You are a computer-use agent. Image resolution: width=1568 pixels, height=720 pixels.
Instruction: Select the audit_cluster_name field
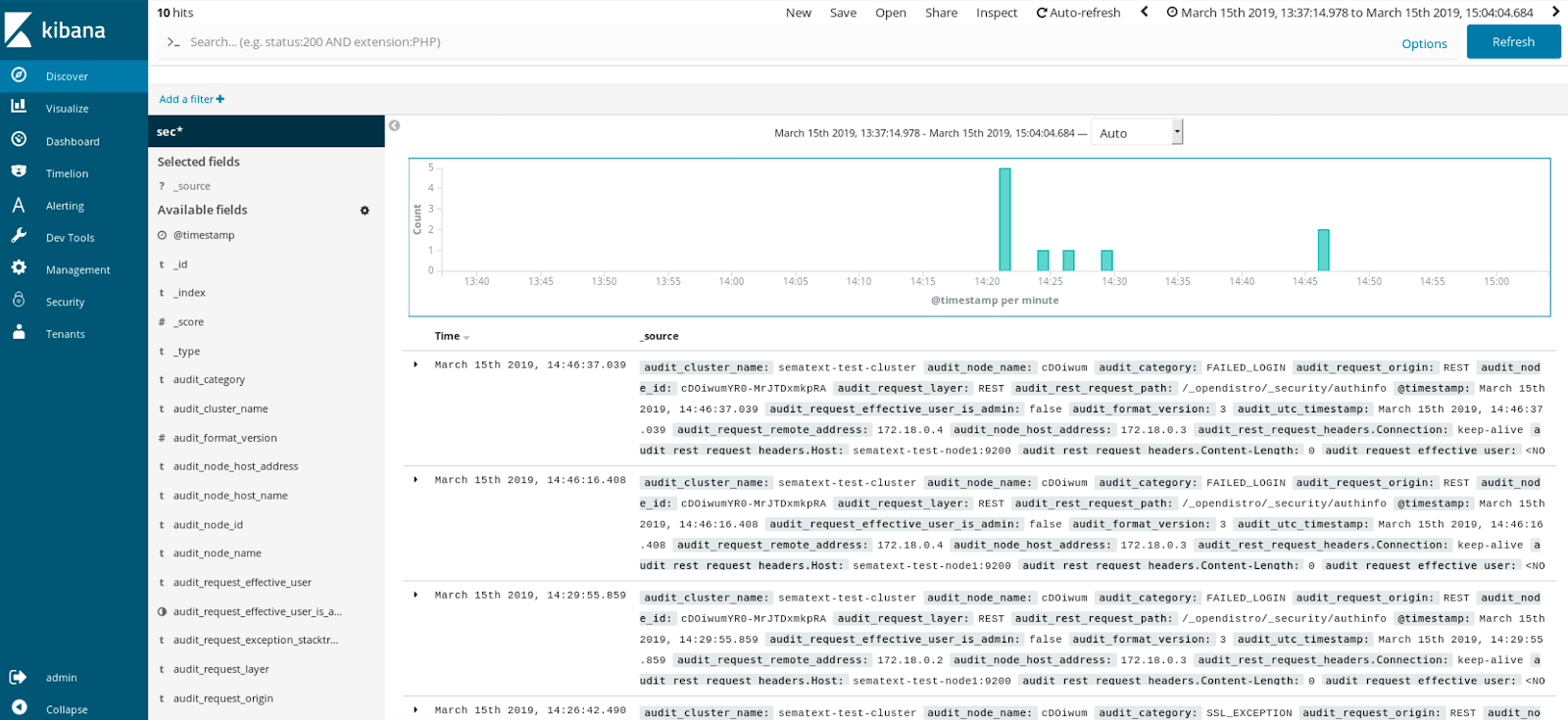click(x=220, y=409)
